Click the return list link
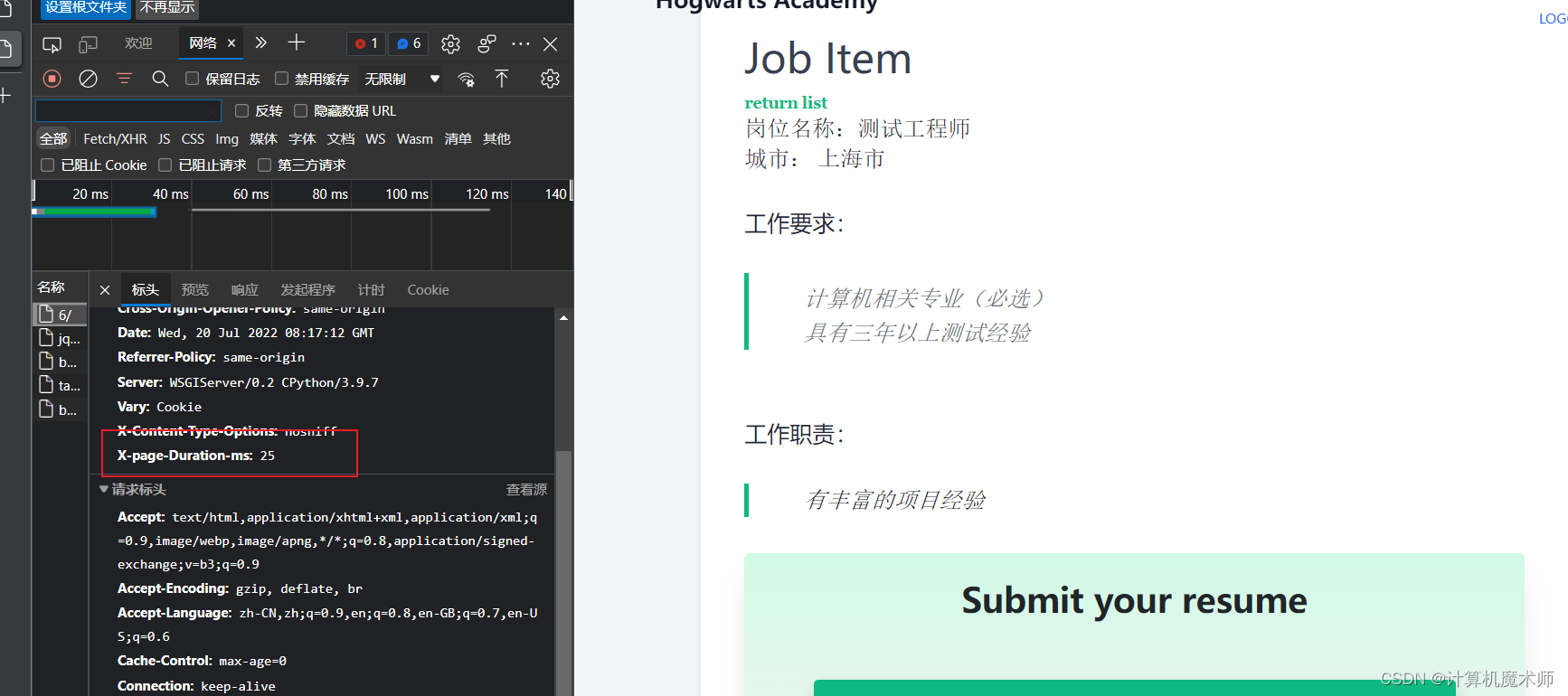Screen dimensions: 1568x696 coord(786,102)
